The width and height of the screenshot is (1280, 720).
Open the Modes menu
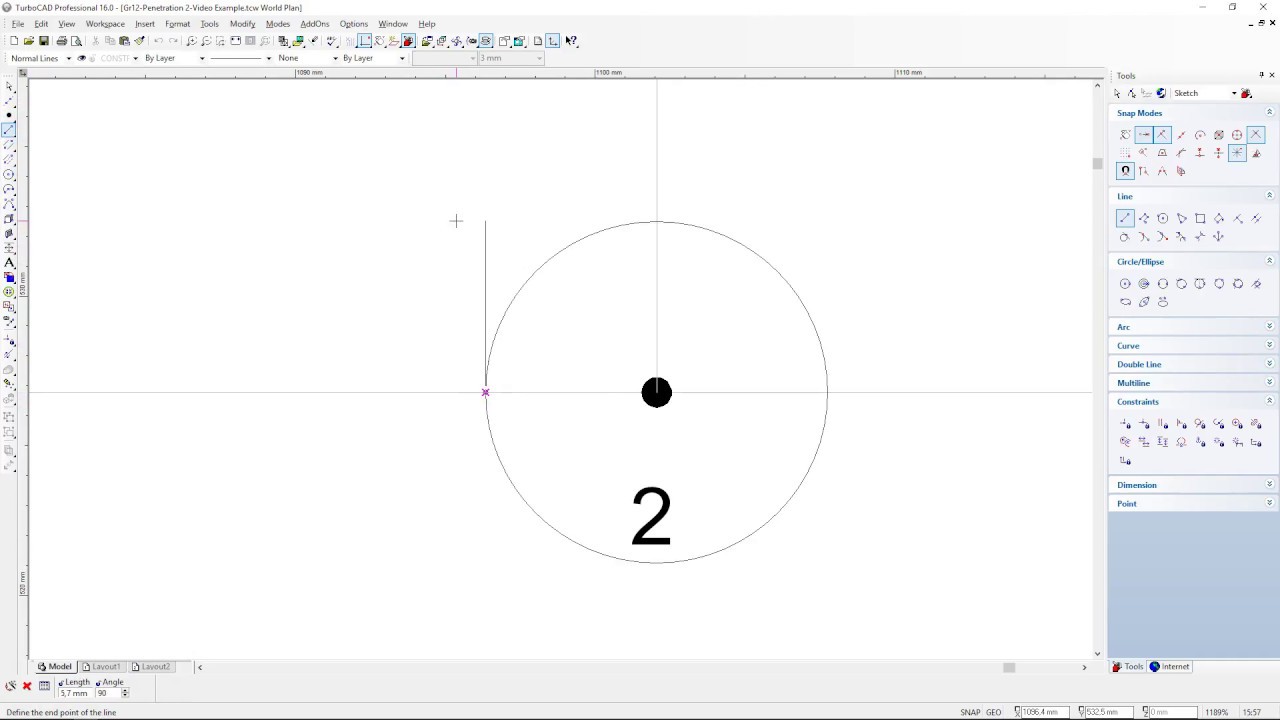tap(277, 24)
